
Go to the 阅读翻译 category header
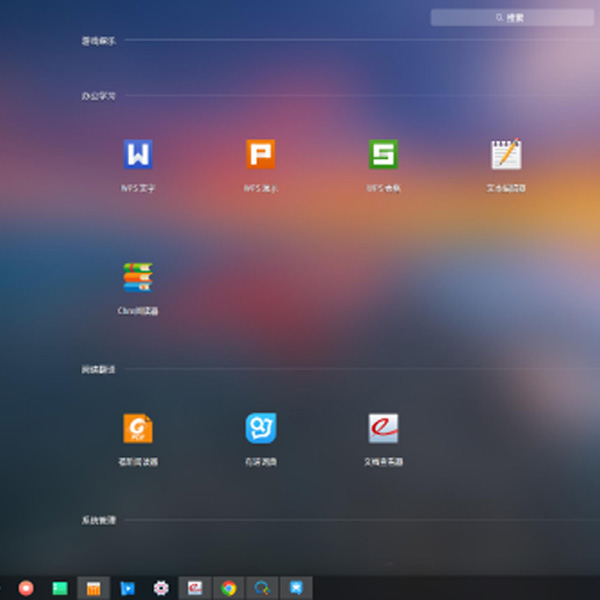[x=99, y=369]
